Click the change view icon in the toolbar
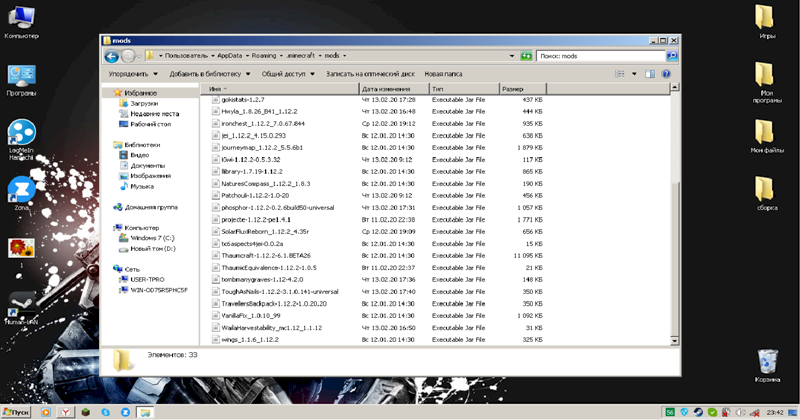 620,74
